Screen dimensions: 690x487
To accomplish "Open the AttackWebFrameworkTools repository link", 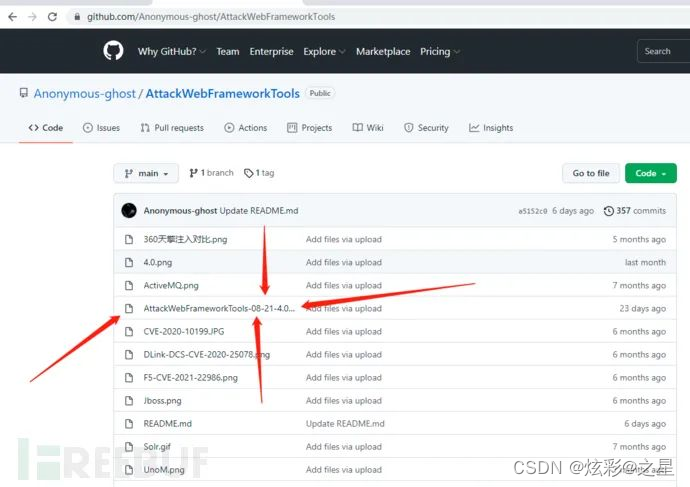I will pyautogui.click(x=222, y=94).
